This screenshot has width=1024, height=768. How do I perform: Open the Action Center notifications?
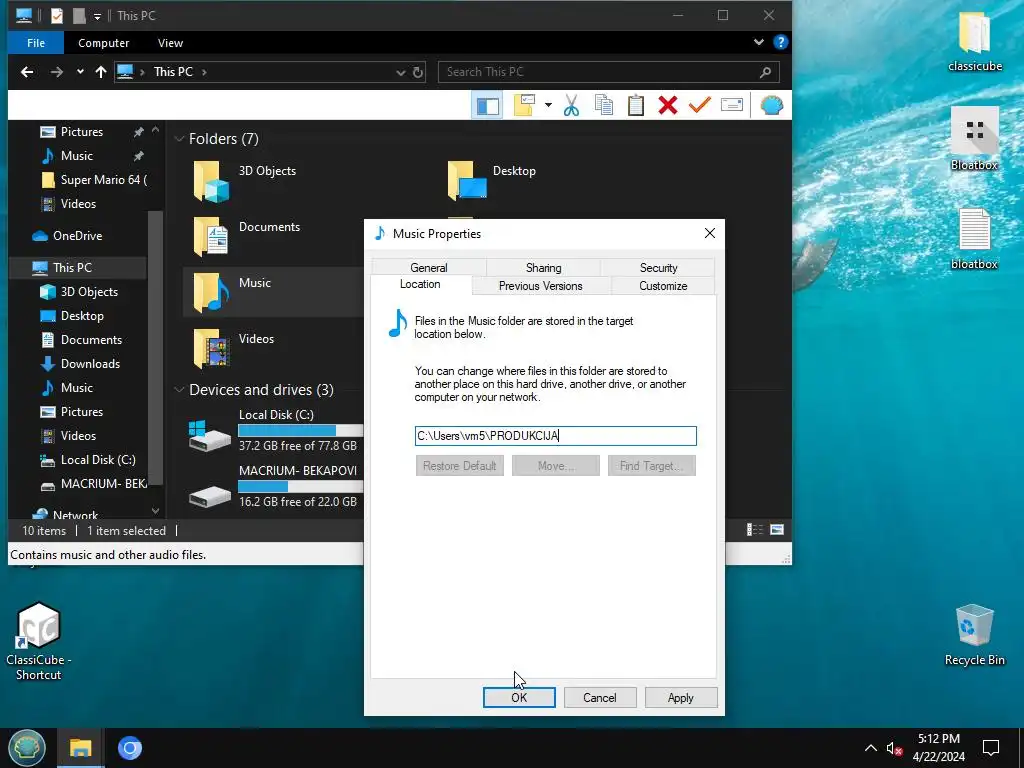[x=991, y=748]
